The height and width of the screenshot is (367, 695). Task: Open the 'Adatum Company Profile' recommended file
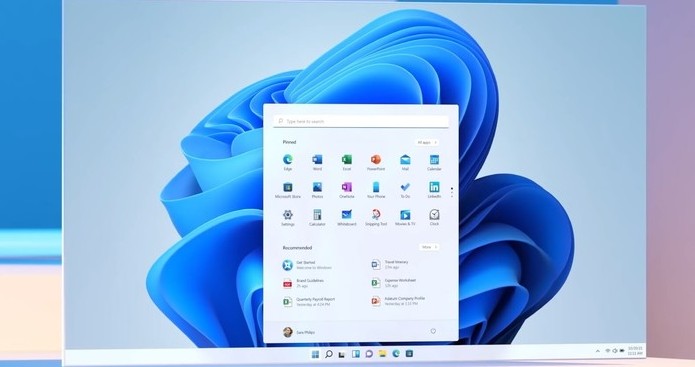(398, 301)
